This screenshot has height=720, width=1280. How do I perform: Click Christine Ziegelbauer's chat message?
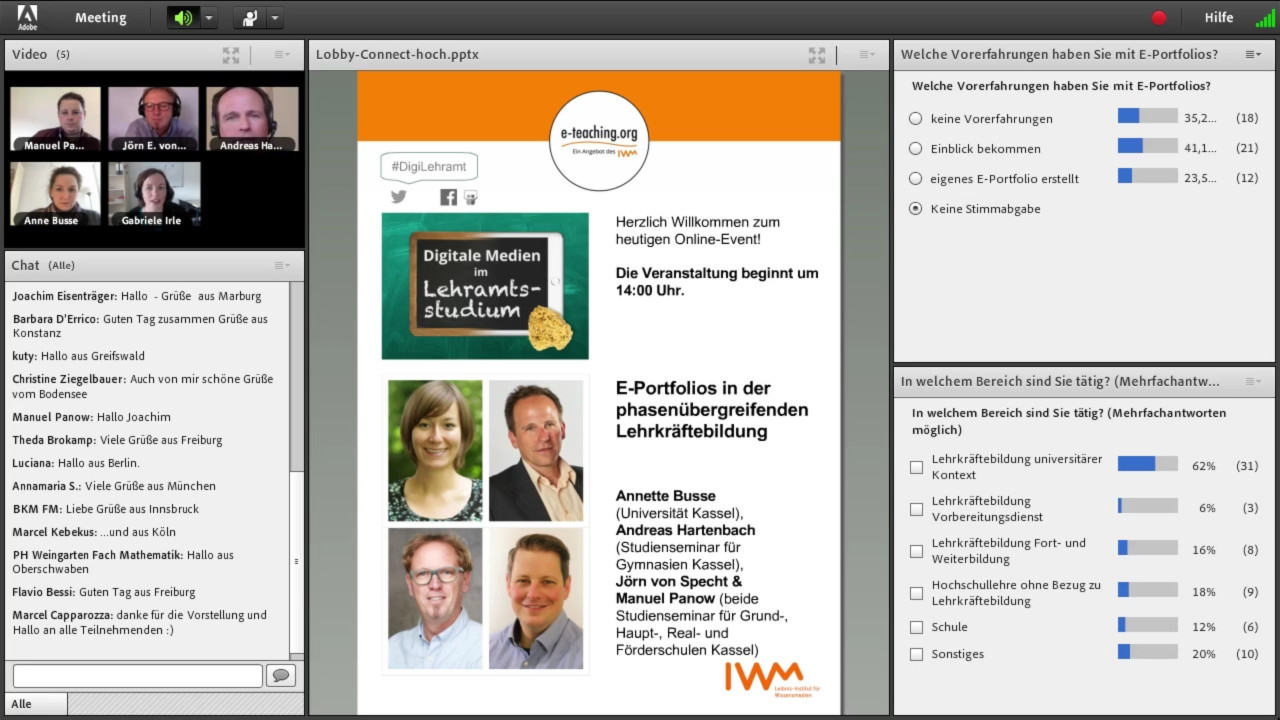143,387
